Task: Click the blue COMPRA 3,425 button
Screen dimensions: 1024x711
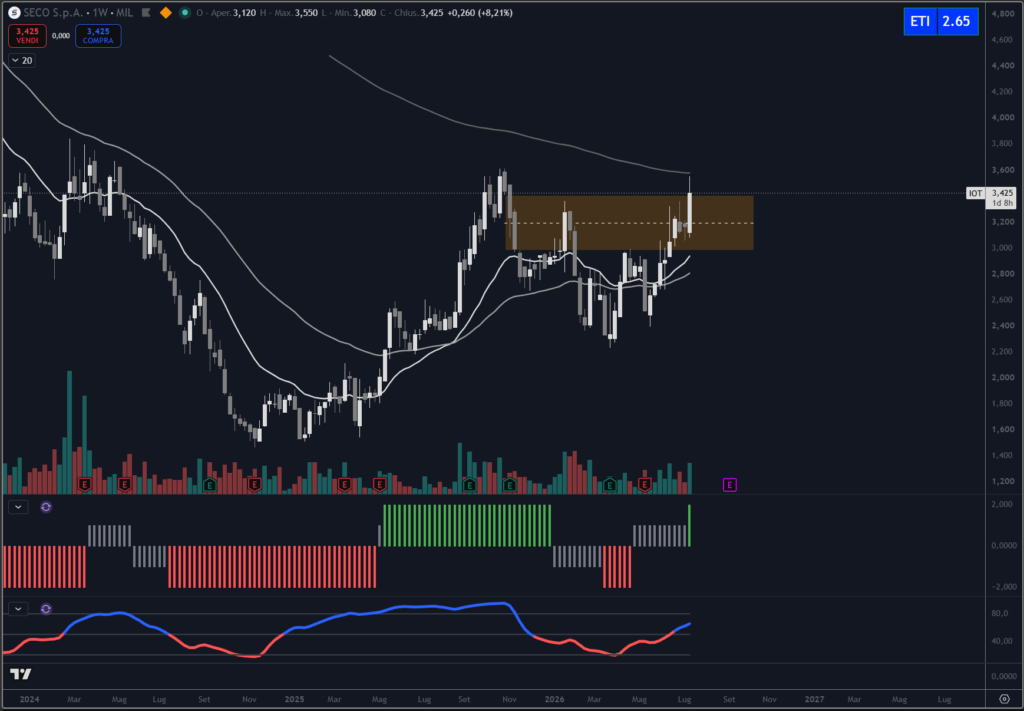Action: 98,35
